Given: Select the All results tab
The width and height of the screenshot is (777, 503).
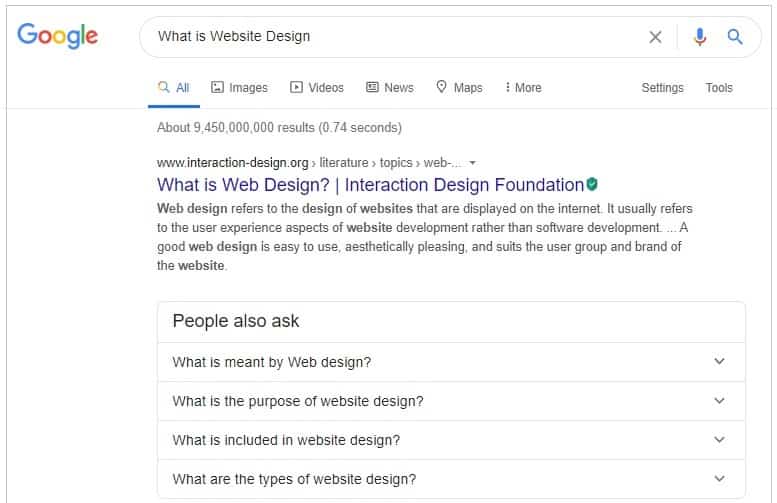Looking at the screenshot, I should tap(173, 88).
